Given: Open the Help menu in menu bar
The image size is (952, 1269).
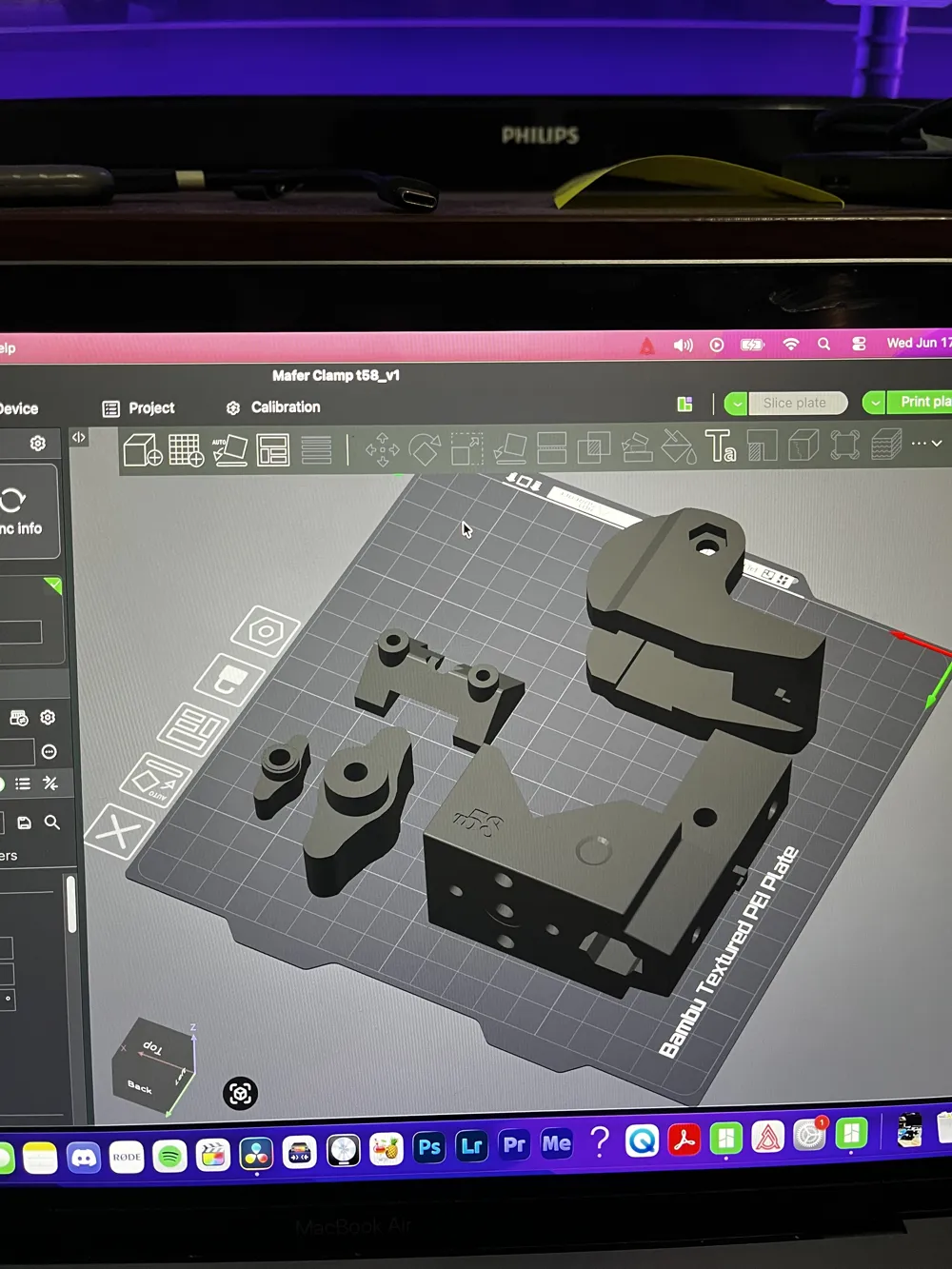Looking at the screenshot, I should click(8, 348).
